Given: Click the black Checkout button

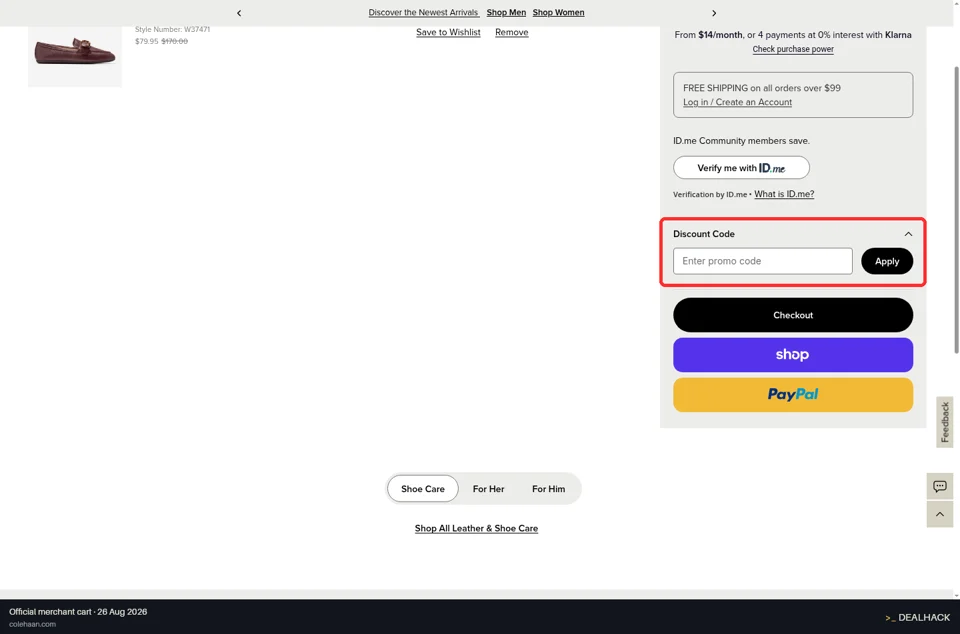Looking at the screenshot, I should (x=793, y=315).
